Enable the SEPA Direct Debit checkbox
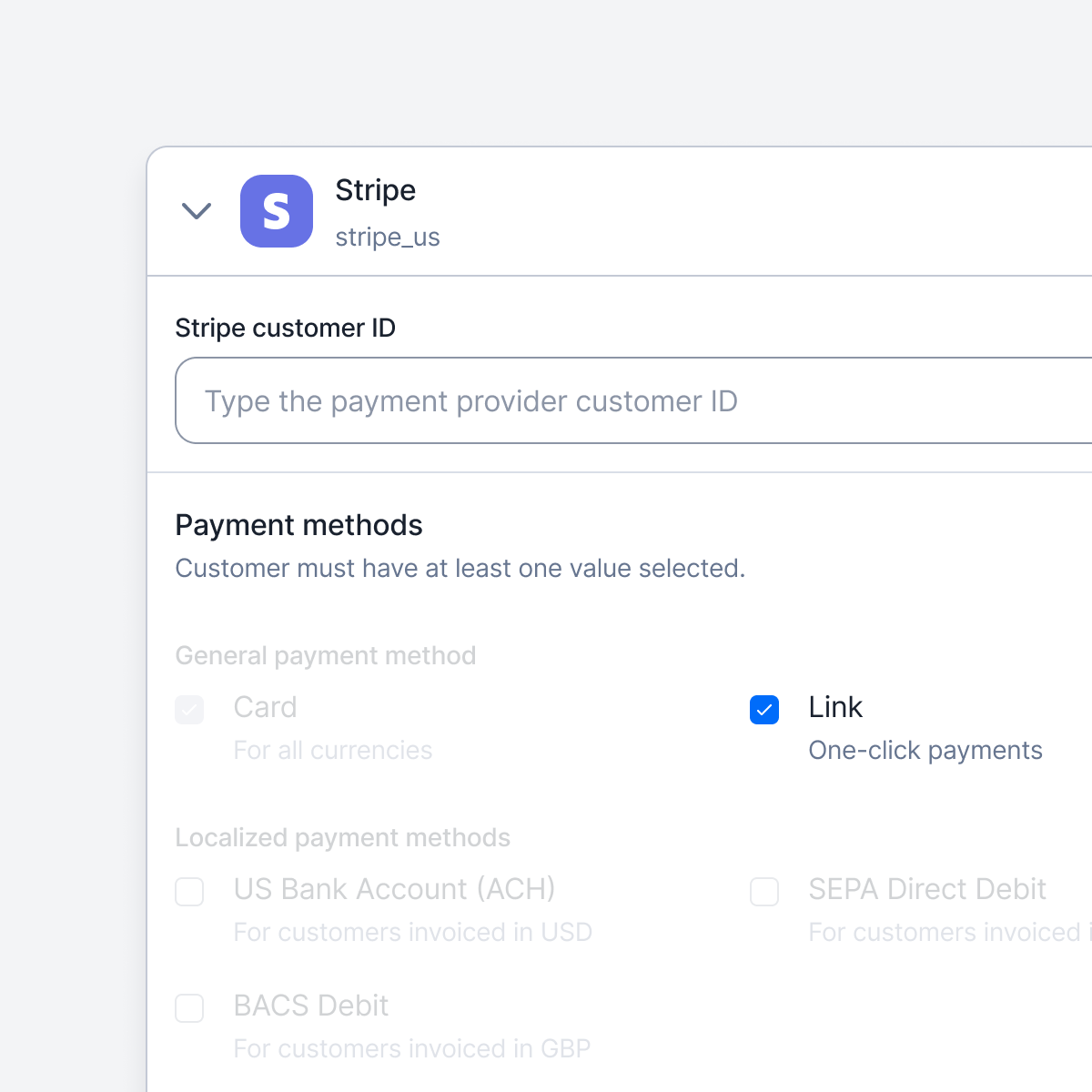The height and width of the screenshot is (1092, 1092). [764, 892]
